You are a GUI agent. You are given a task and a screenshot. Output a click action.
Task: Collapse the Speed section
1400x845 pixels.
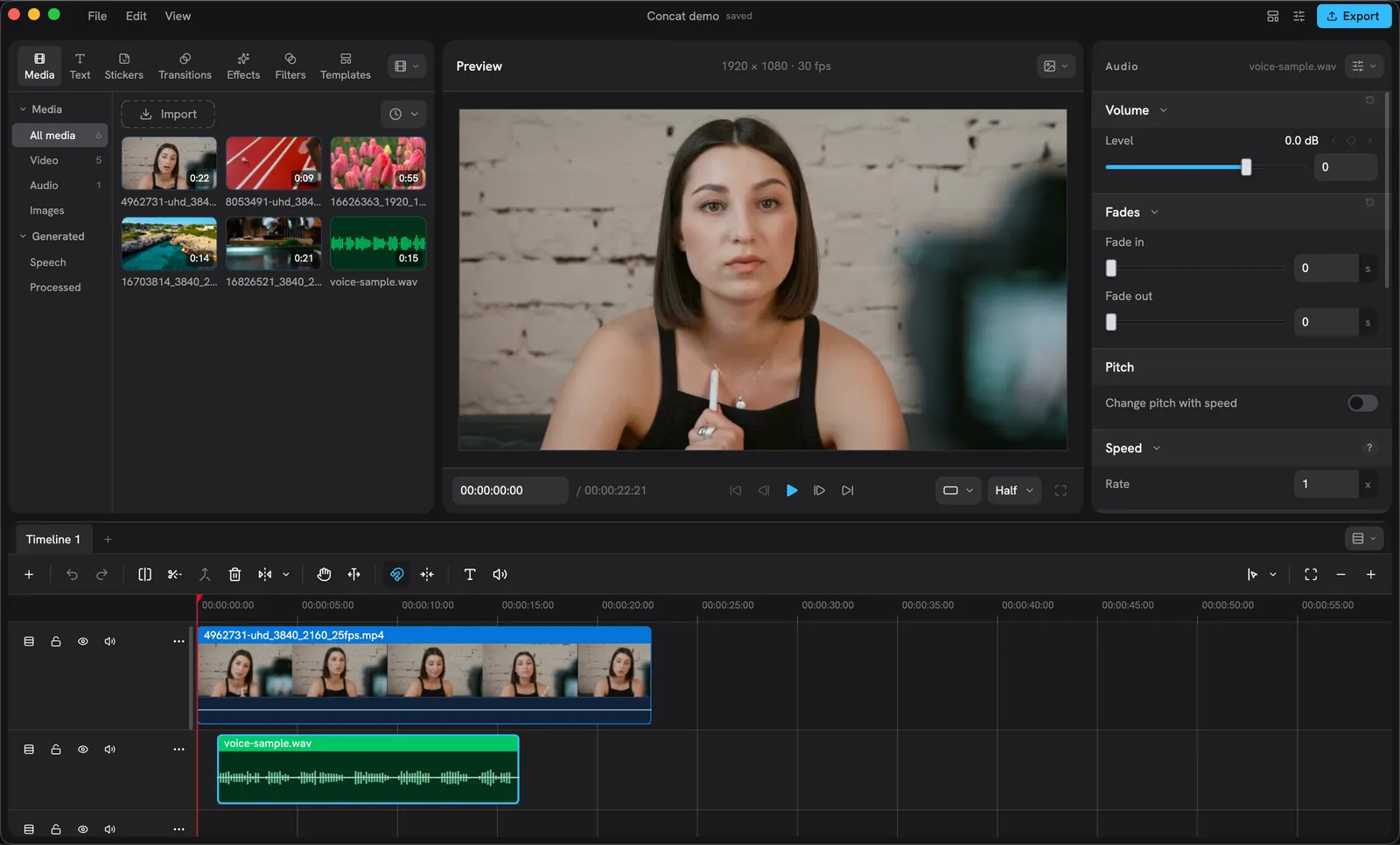coord(1156,449)
